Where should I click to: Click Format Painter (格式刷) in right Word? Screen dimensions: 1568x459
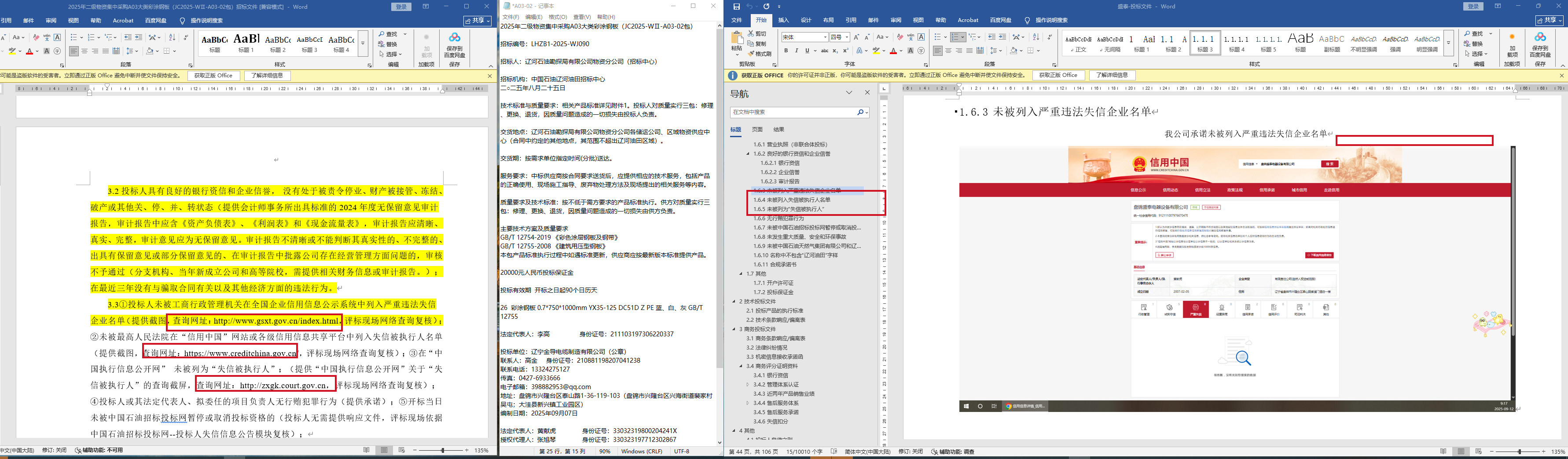[x=760, y=54]
